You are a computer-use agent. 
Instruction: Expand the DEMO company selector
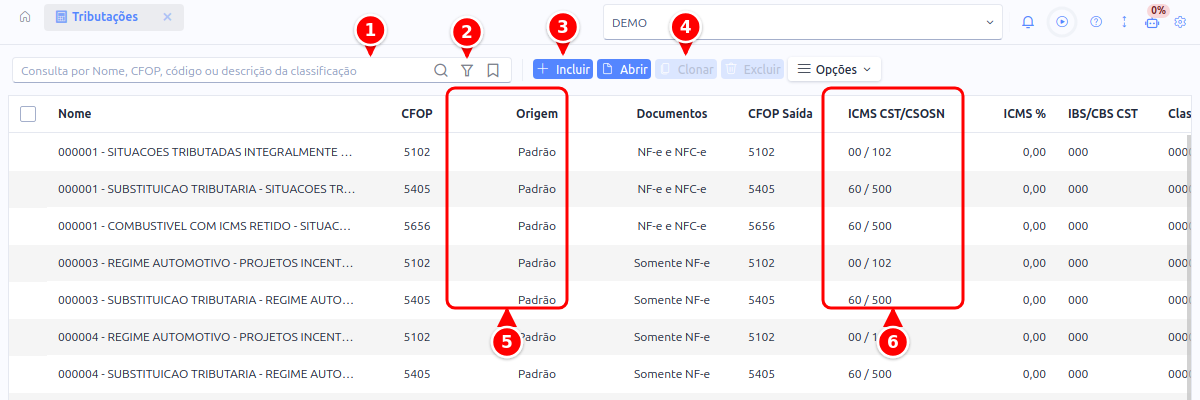tap(803, 22)
